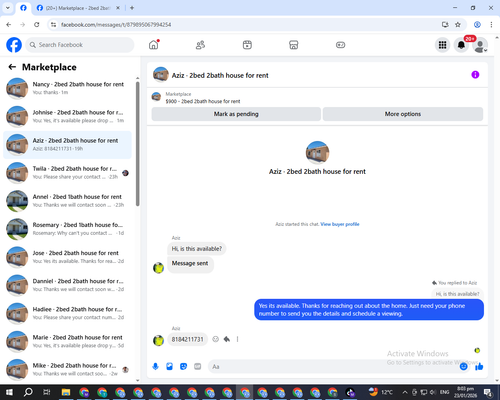This screenshot has height=400, width=500.
Task: Click Mark as pending button
Action: [236, 114]
